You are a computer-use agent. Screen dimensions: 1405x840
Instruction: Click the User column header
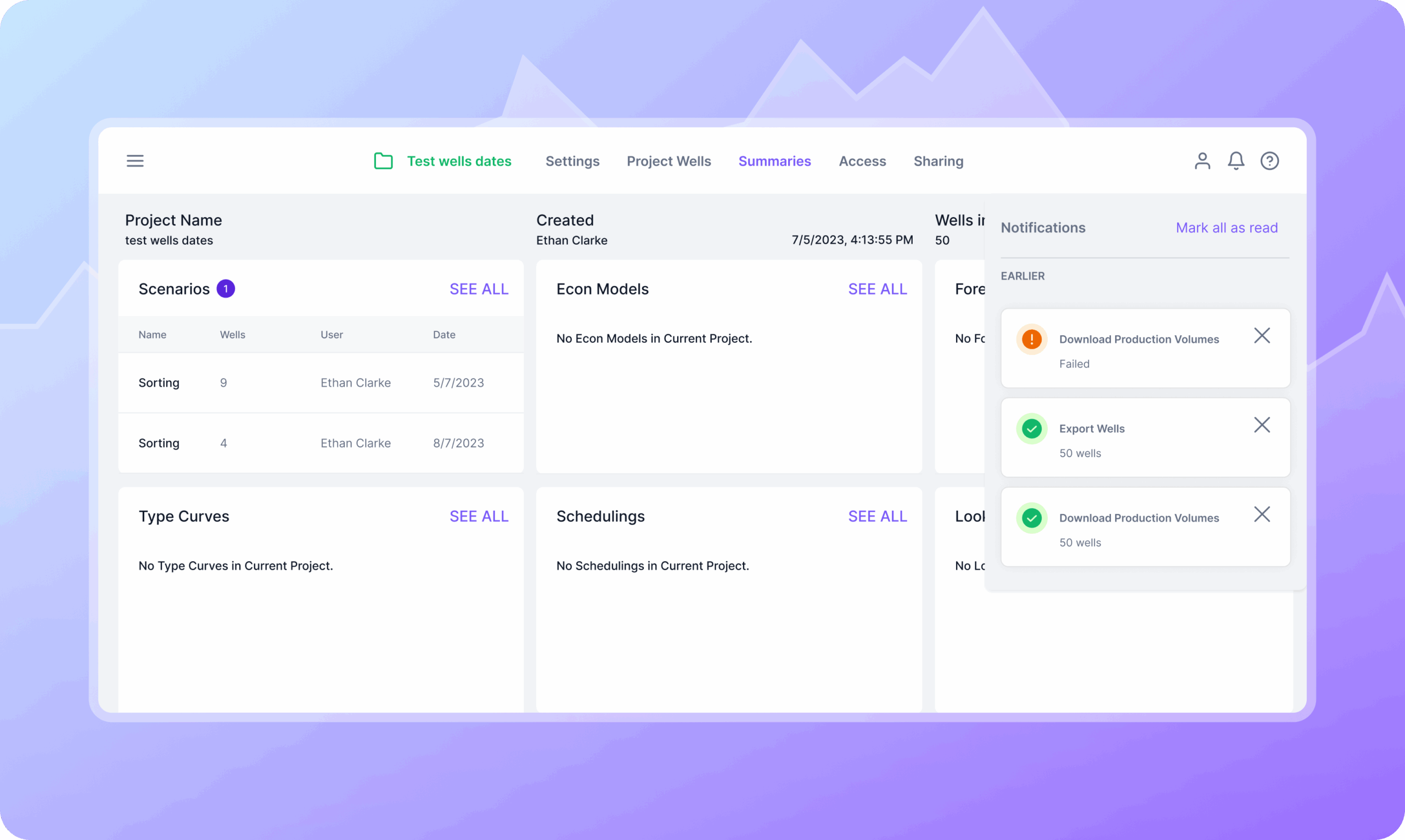[x=331, y=335]
